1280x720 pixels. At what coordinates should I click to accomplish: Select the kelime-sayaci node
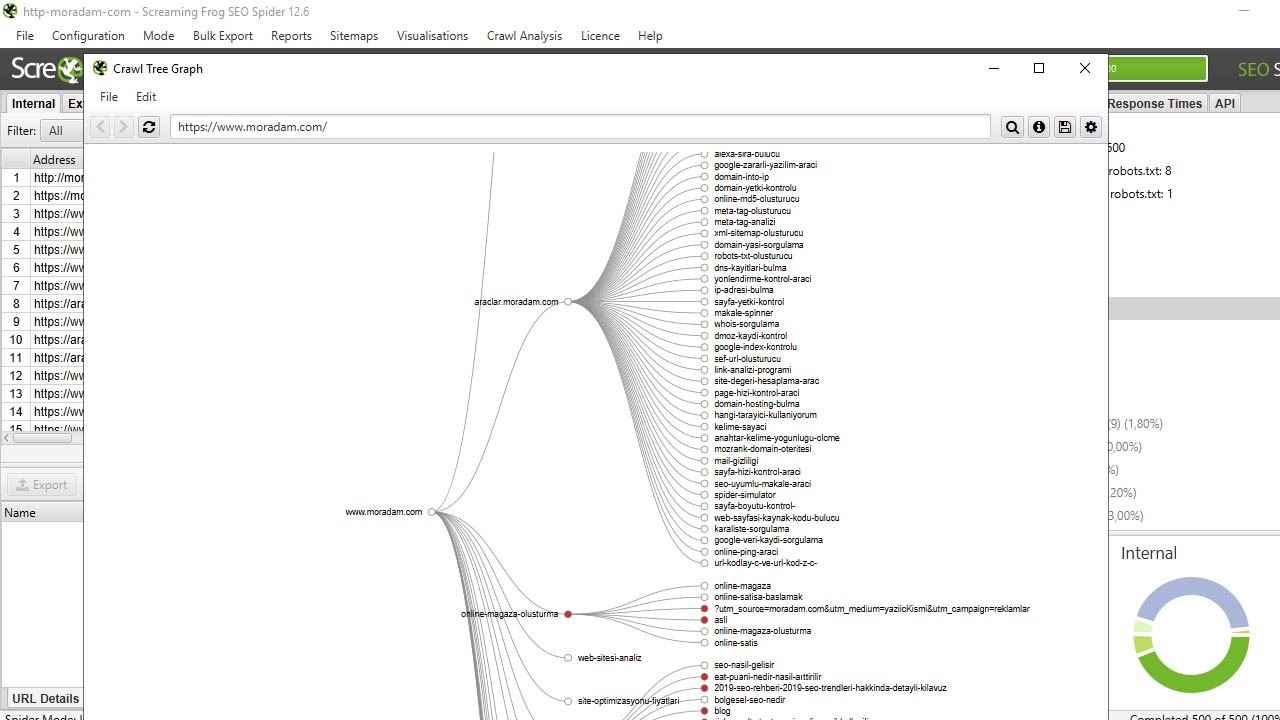tap(705, 427)
